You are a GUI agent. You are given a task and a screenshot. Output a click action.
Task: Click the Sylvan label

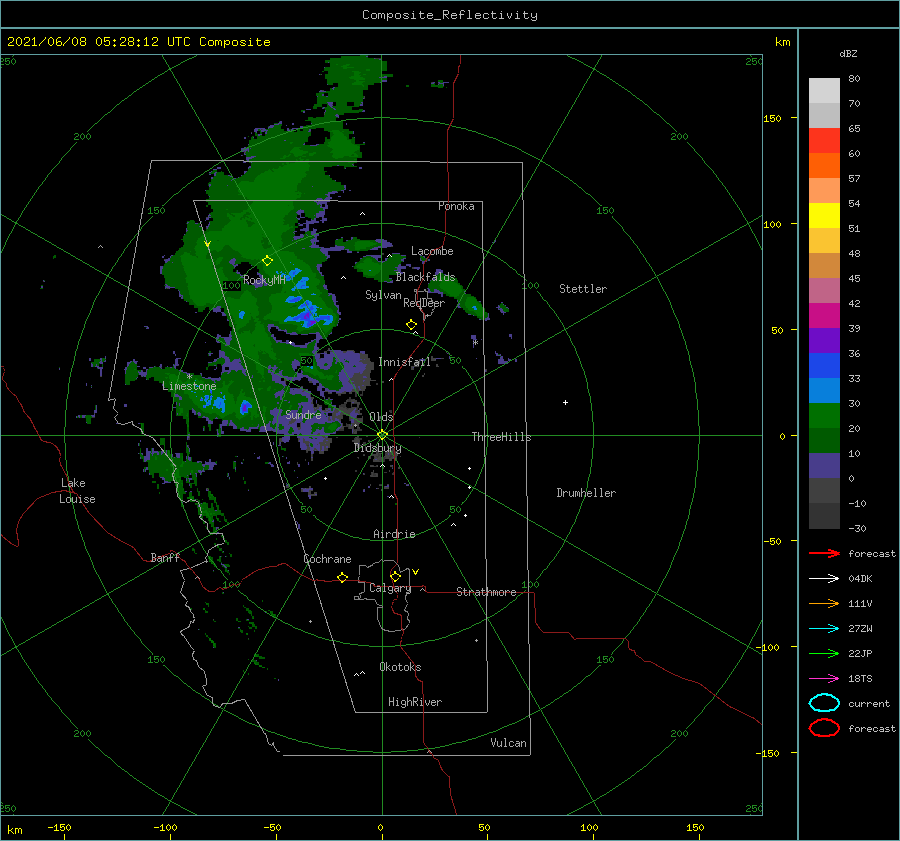pos(383,295)
